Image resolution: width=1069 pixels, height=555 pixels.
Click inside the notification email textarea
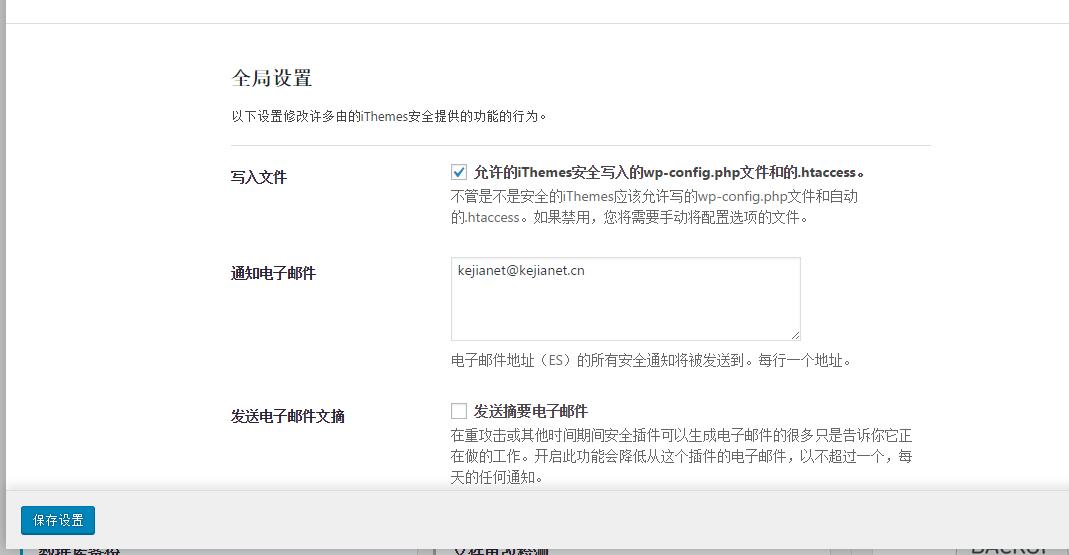625,310
